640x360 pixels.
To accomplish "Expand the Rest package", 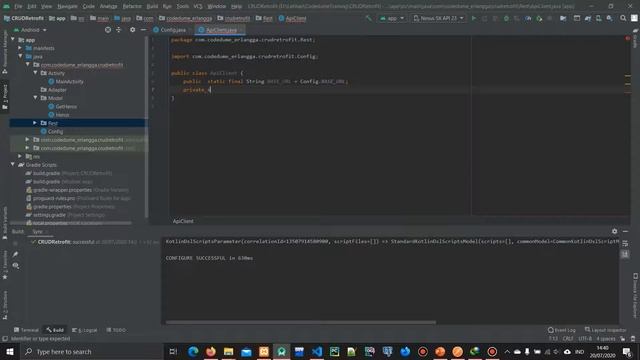I will click(x=35, y=122).
